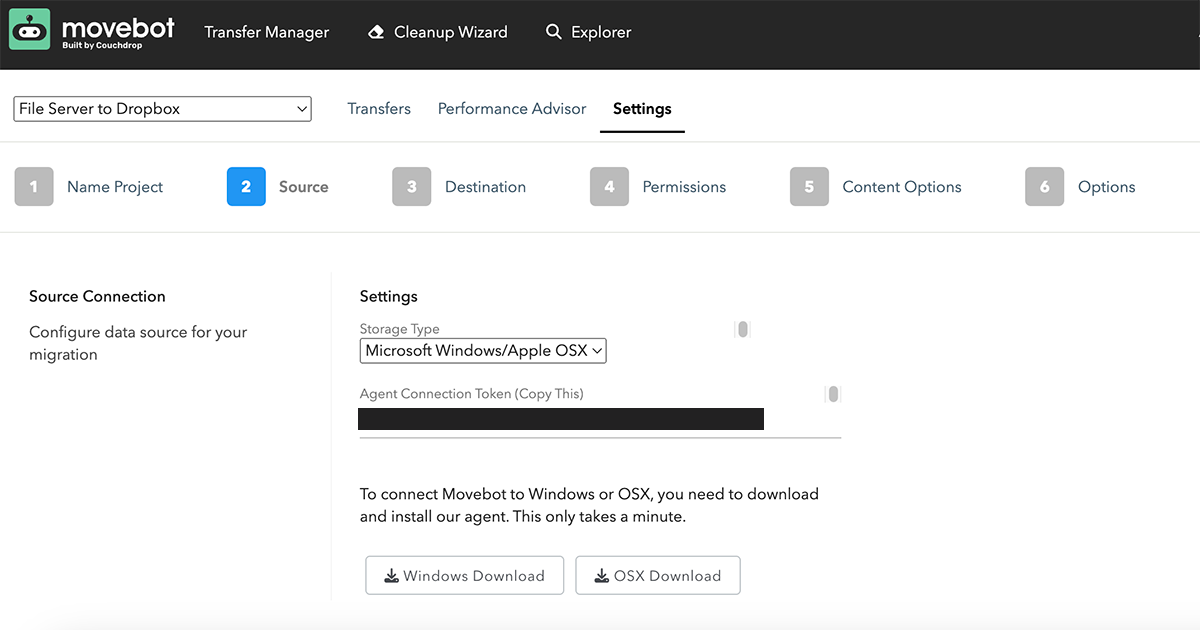Click the Explorer magnifying glass icon

[555, 31]
